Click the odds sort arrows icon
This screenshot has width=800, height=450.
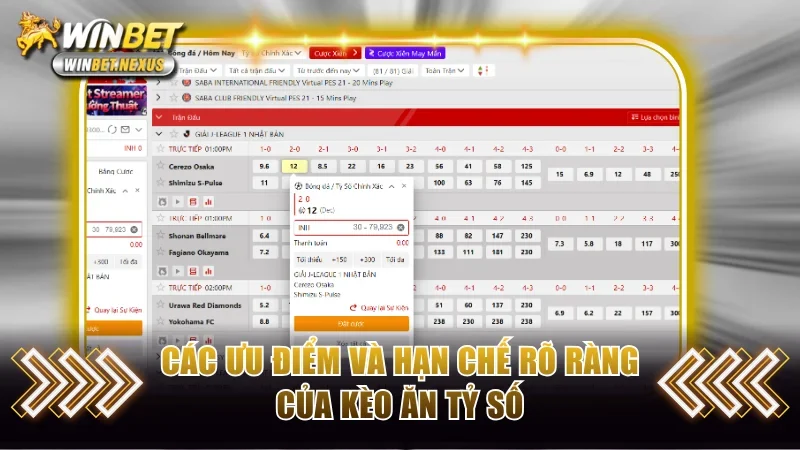pos(482,70)
